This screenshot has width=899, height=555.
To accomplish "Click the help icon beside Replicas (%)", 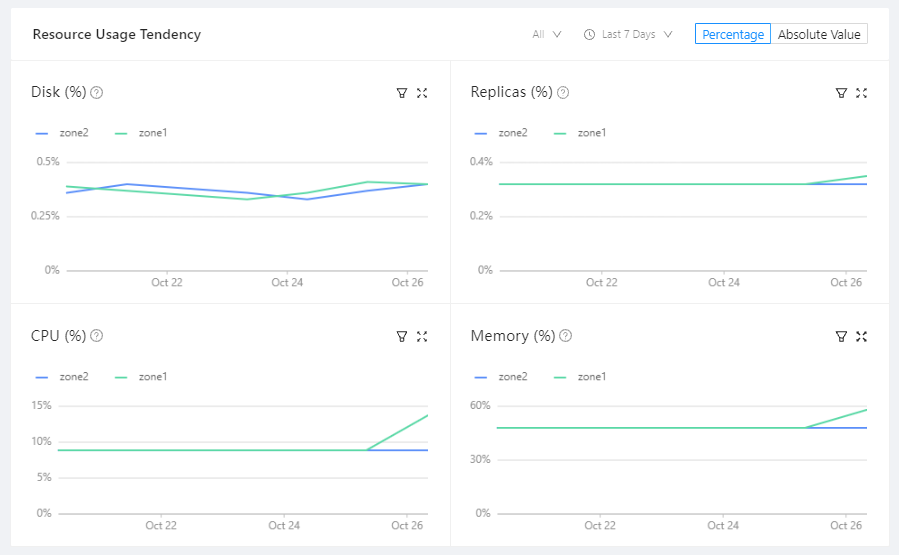I will point(563,93).
